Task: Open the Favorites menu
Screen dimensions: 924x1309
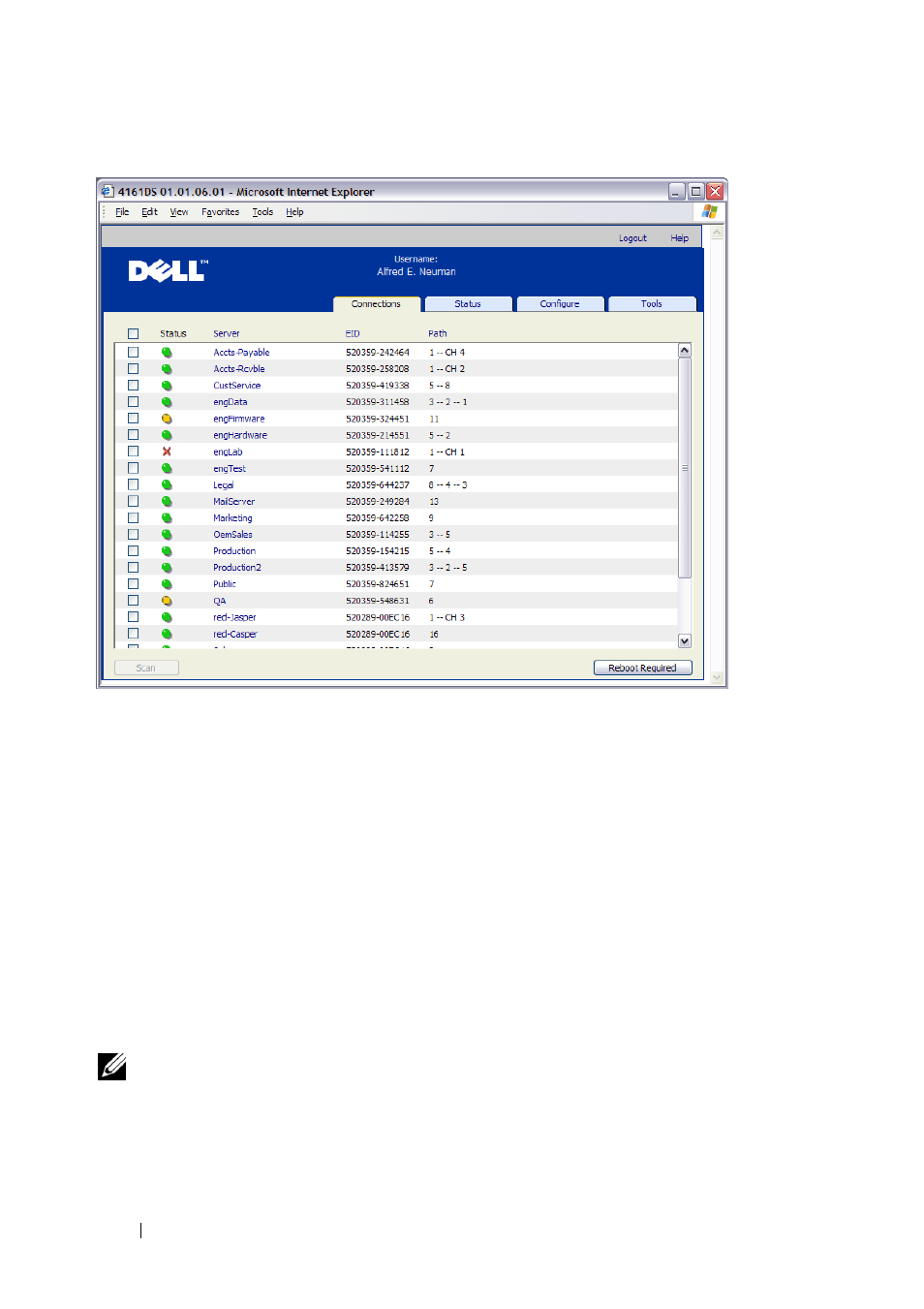Action: click(x=220, y=212)
